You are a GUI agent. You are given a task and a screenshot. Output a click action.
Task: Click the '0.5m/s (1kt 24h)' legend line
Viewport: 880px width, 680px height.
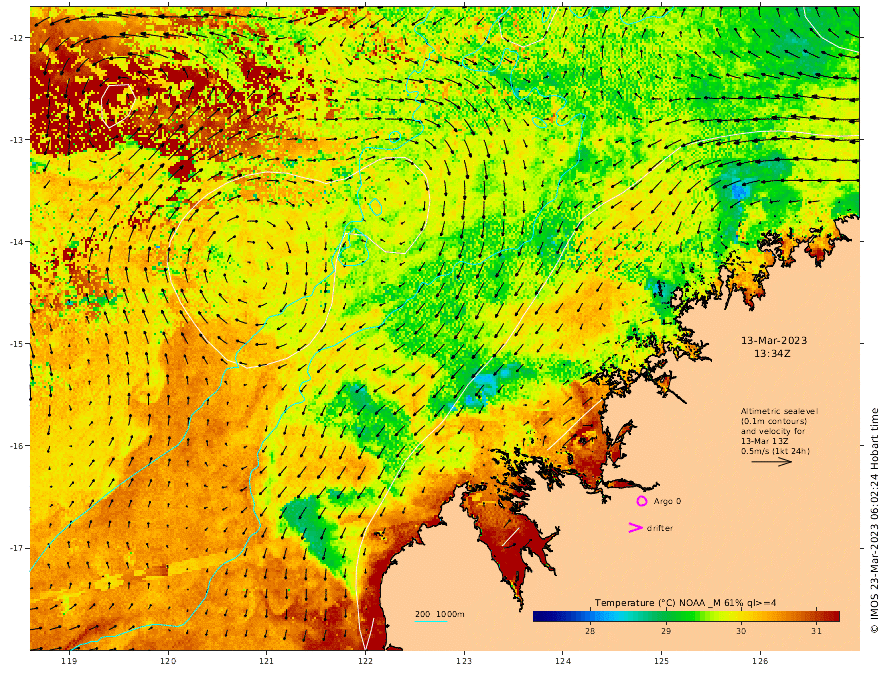[x=775, y=451]
